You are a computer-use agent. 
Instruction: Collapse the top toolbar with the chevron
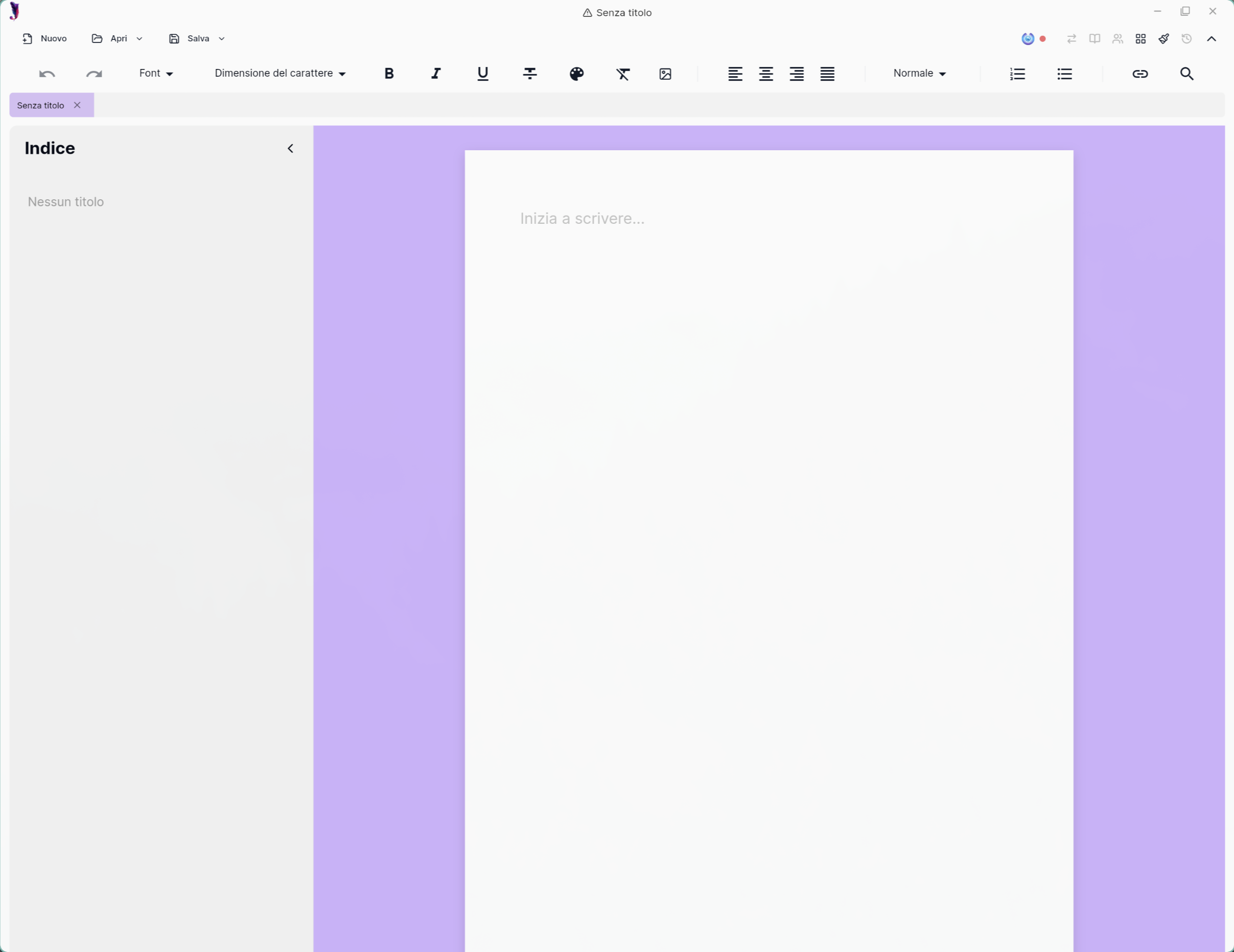1212,38
